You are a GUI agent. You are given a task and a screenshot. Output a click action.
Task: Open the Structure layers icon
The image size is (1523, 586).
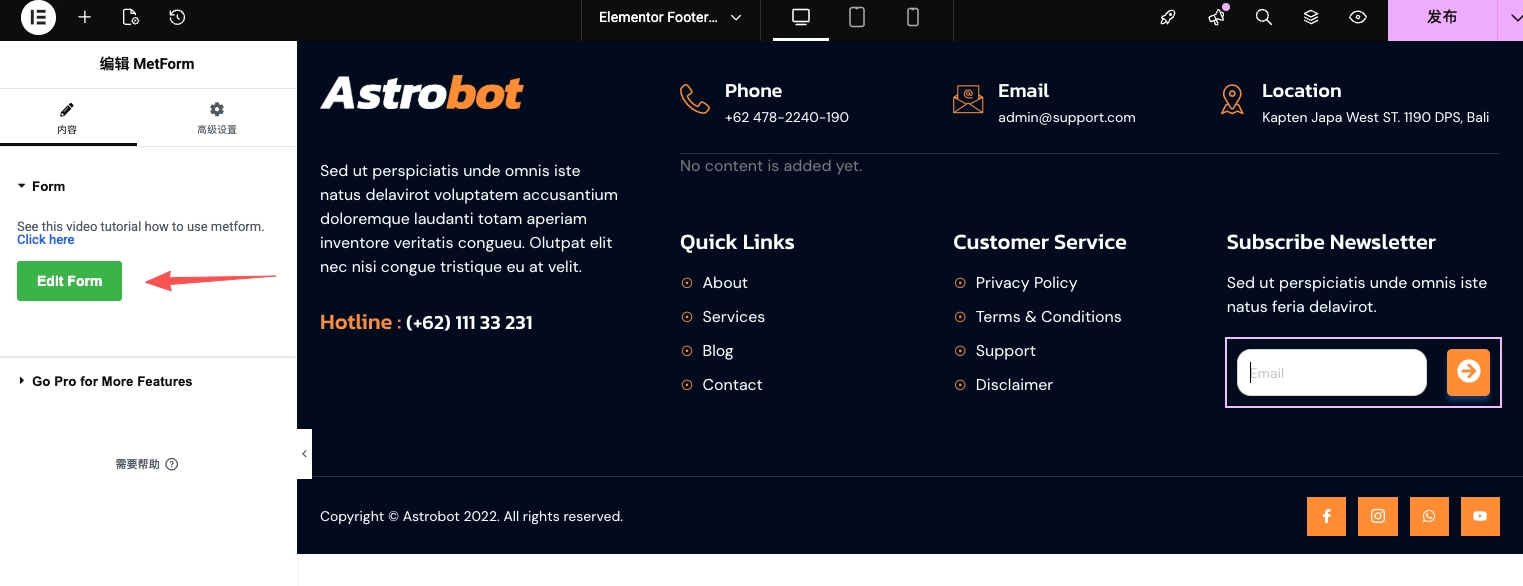(x=1311, y=17)
